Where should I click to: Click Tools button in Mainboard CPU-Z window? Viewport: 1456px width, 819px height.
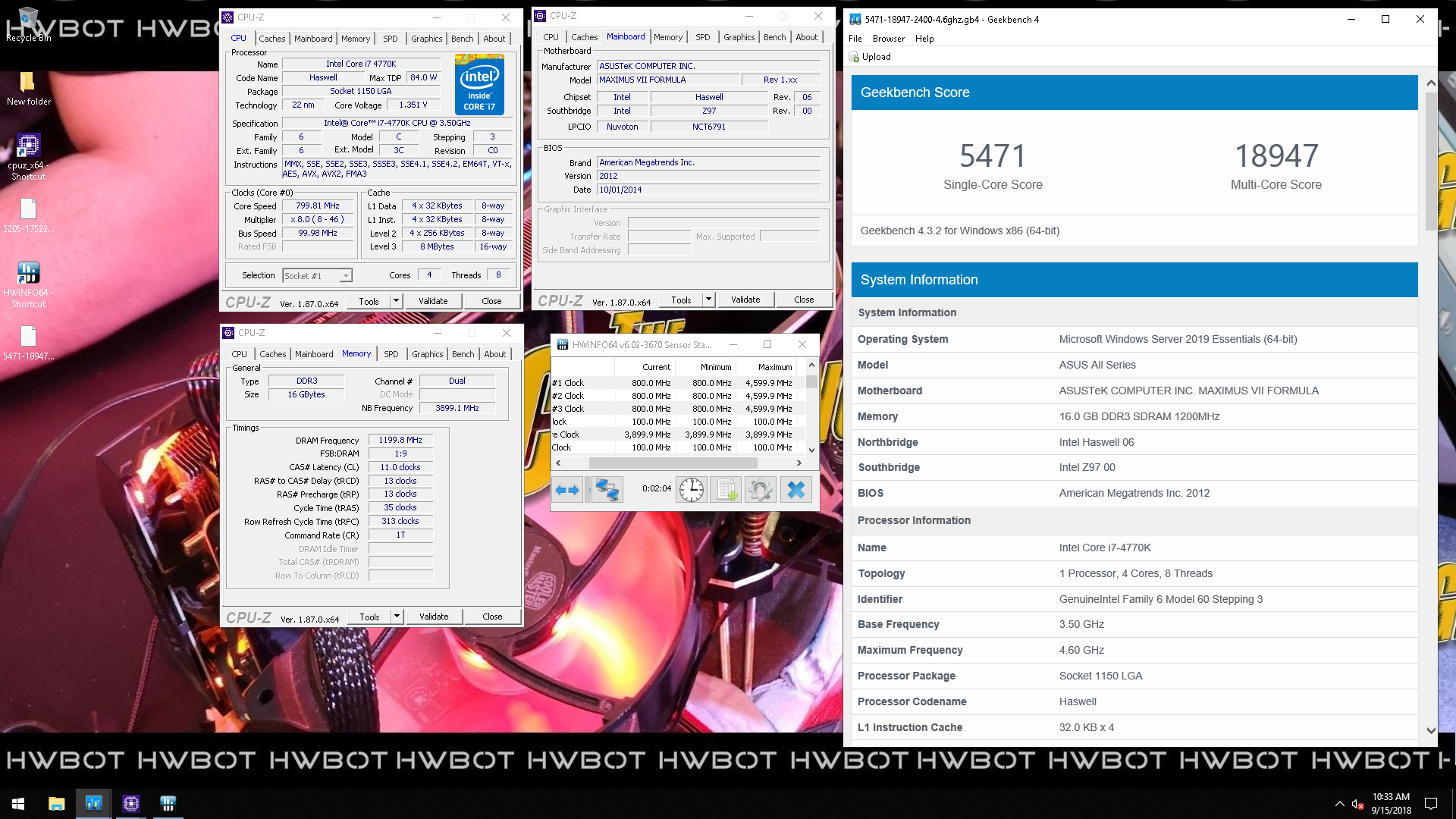pos(681,300)
